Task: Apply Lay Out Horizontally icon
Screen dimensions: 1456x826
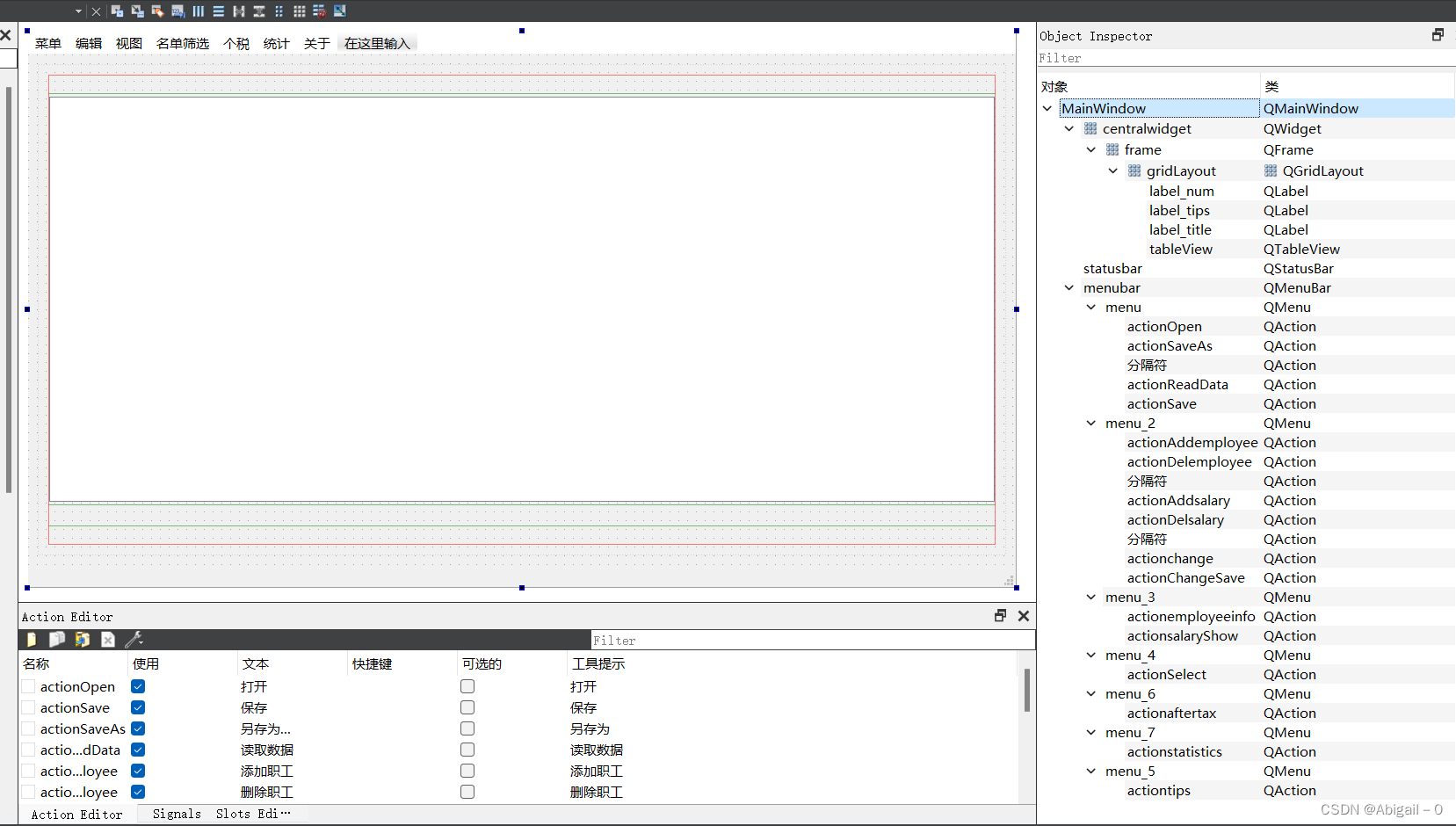Action: pyautogui.click(x=198, y=11)
